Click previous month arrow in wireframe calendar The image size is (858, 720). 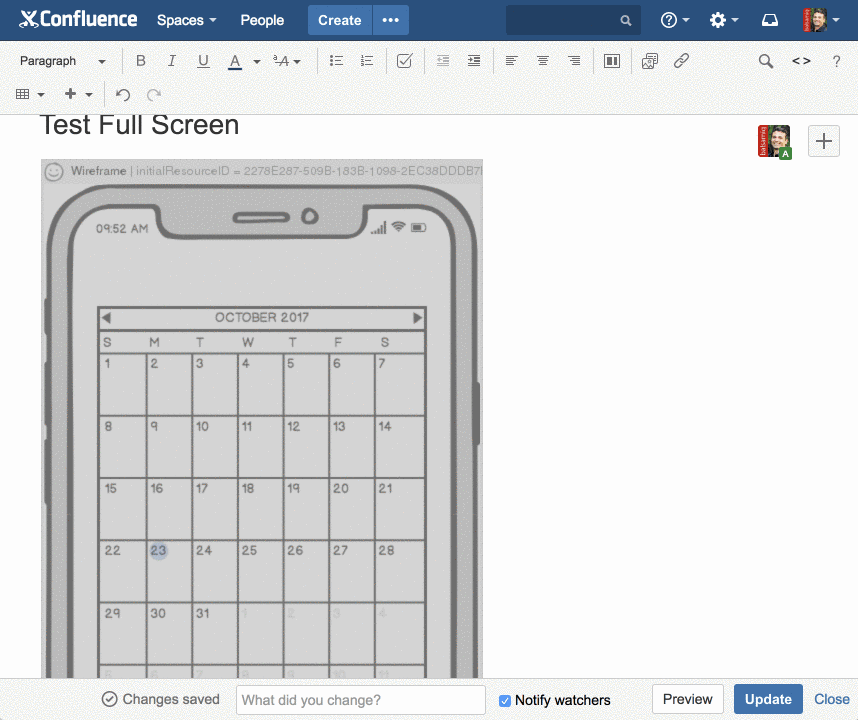tap(106, 318)
